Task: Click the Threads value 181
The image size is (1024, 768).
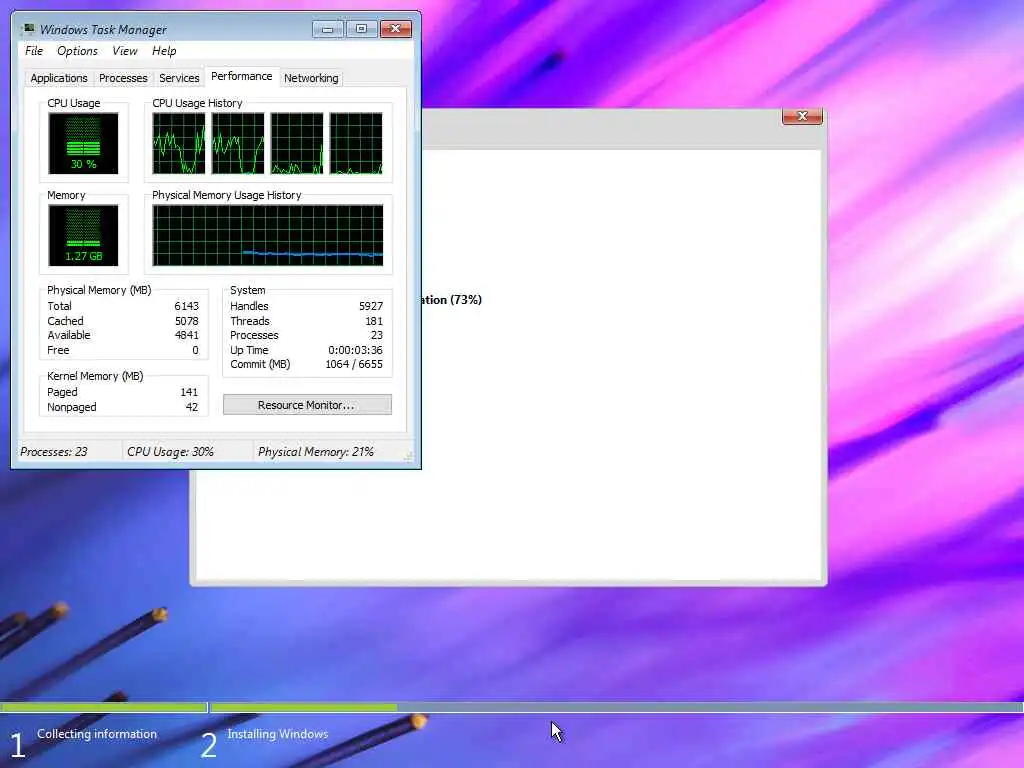Action: pos(374,321)
